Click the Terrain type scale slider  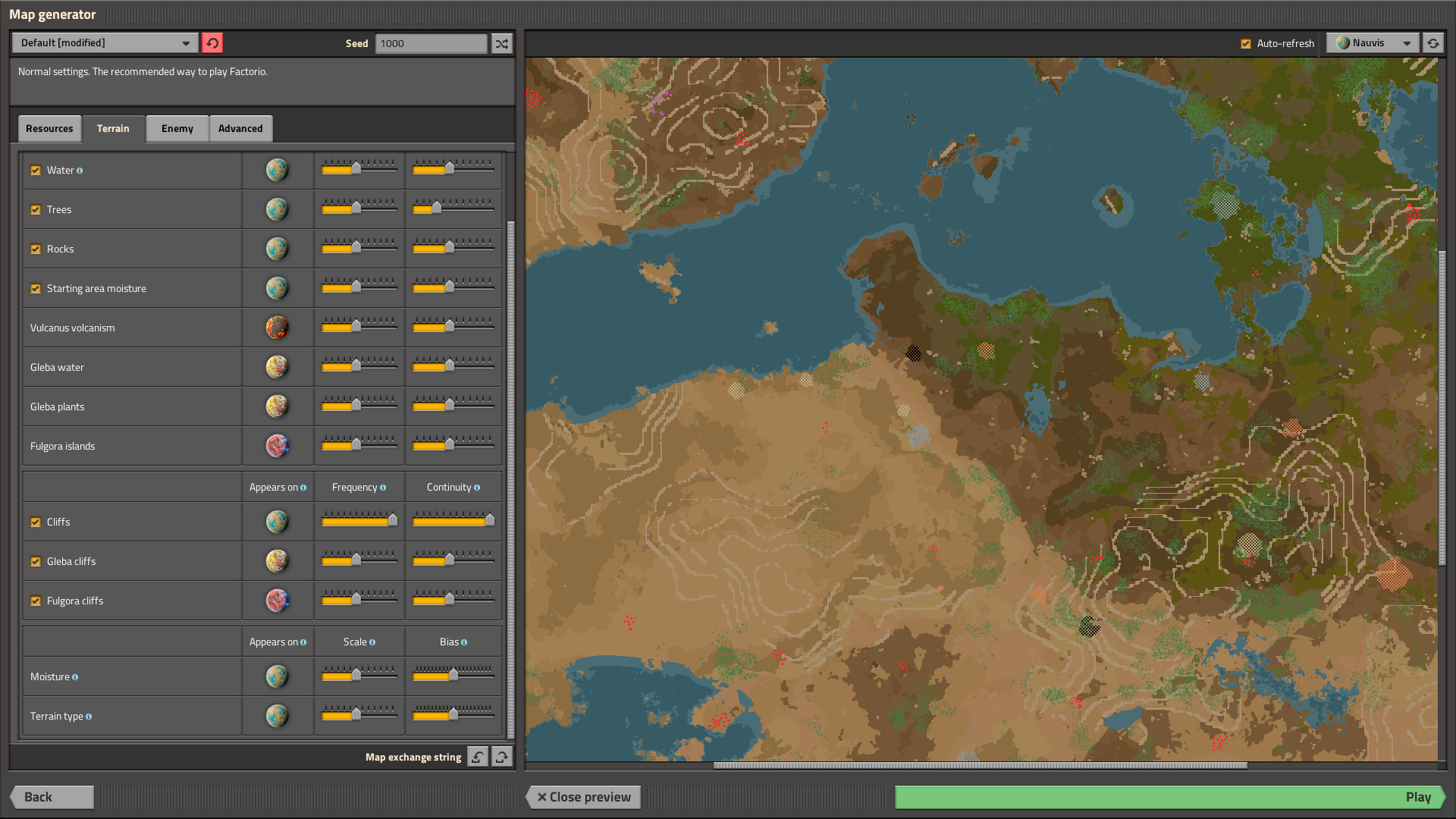pyautogui.click(x=359, y=714)
